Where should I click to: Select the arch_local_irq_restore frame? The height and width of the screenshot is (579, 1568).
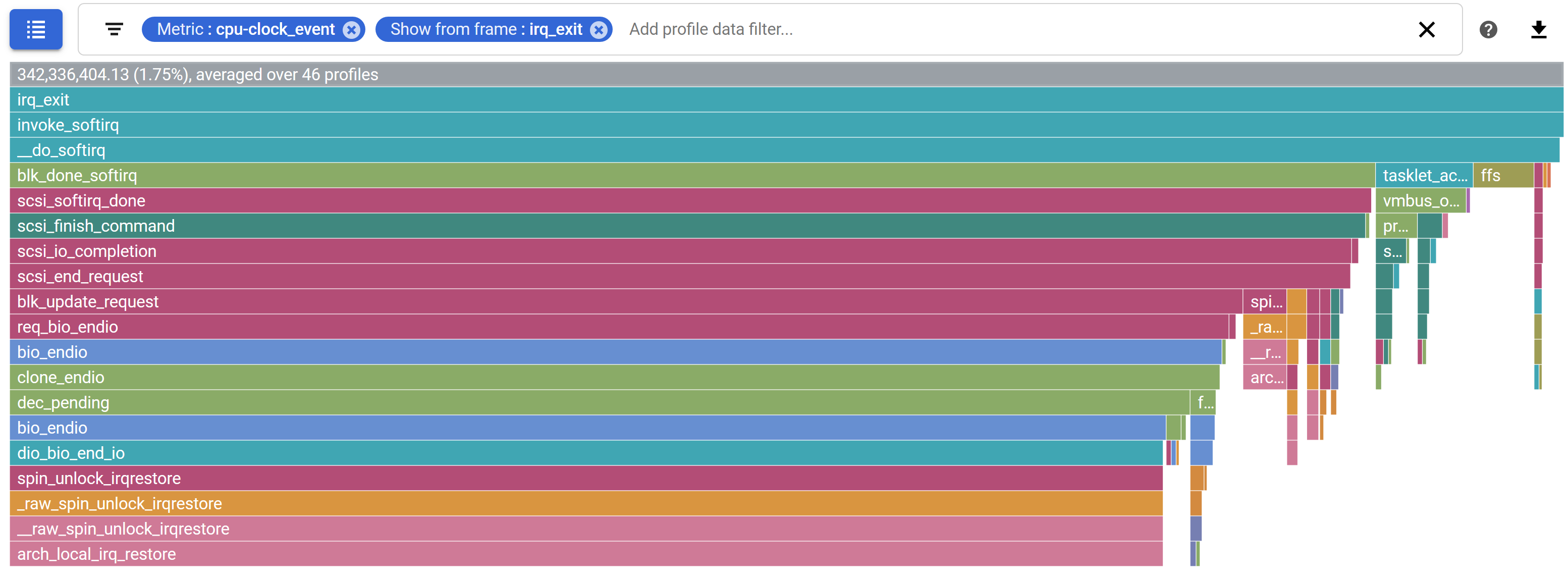pos(585,554)
